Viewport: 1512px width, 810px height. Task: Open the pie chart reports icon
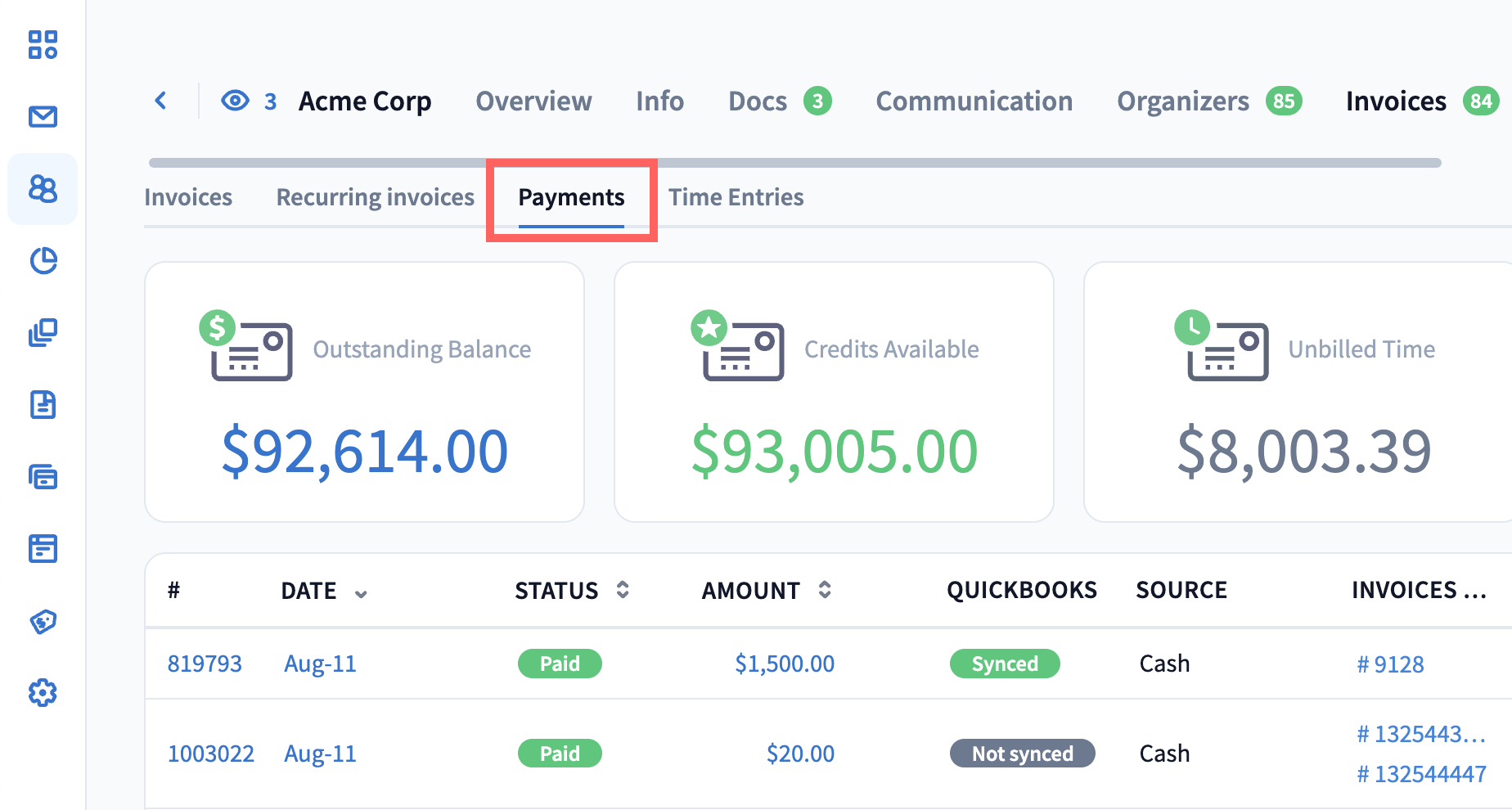click(43, 261)
